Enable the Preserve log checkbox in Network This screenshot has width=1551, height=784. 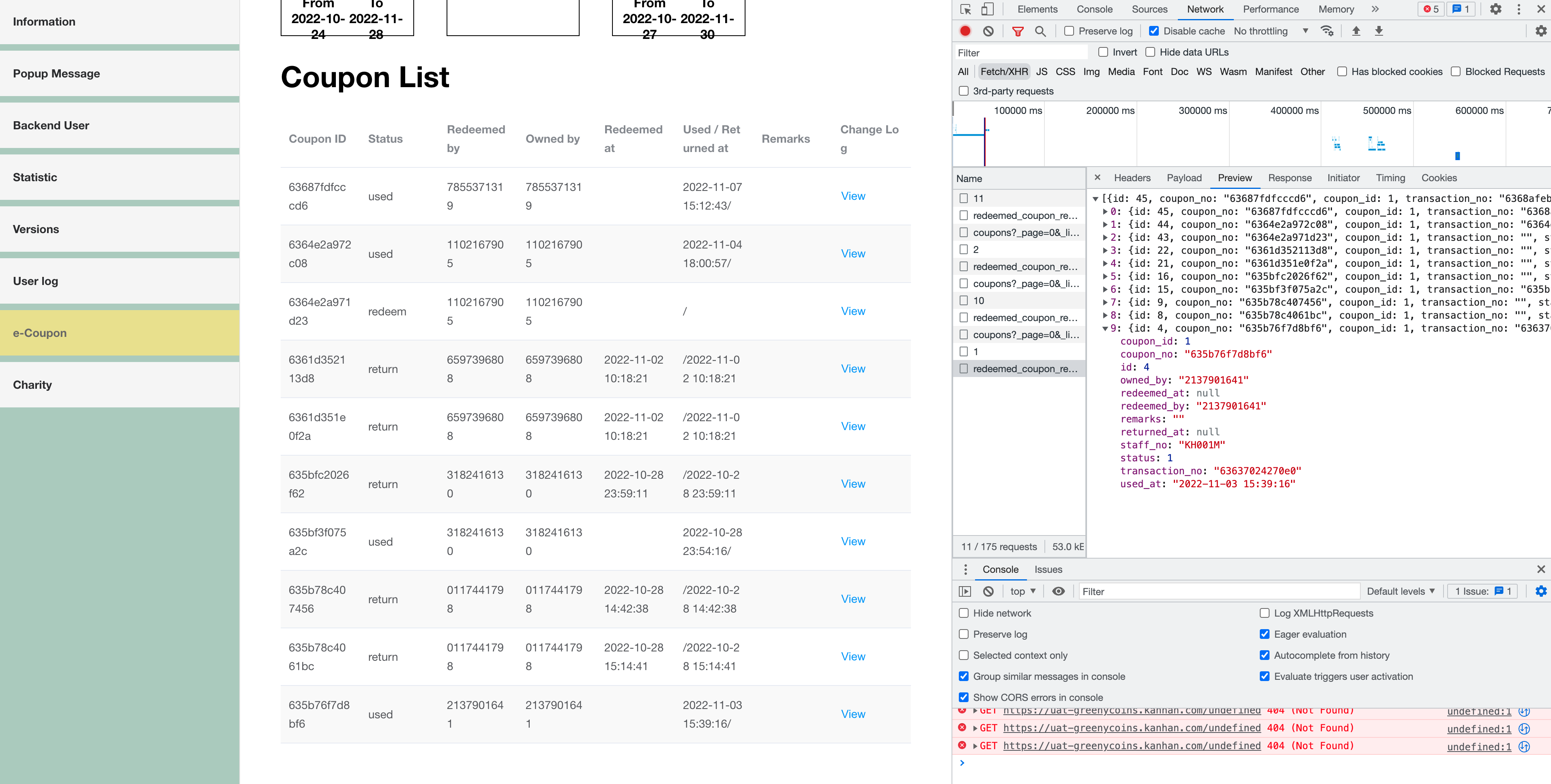pos(1069,31)
